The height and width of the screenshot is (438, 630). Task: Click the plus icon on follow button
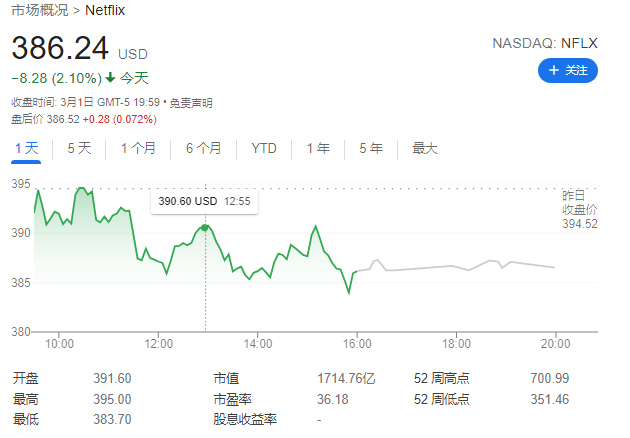554,70
